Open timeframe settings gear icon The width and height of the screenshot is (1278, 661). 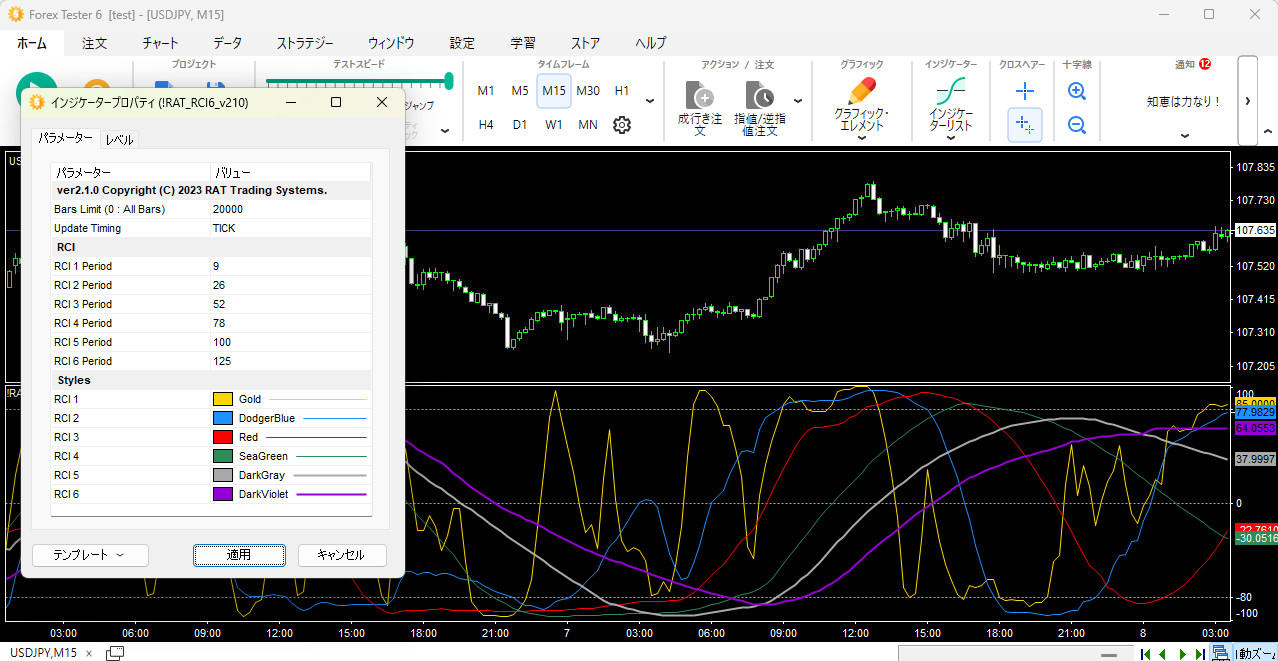coord(622,125)
